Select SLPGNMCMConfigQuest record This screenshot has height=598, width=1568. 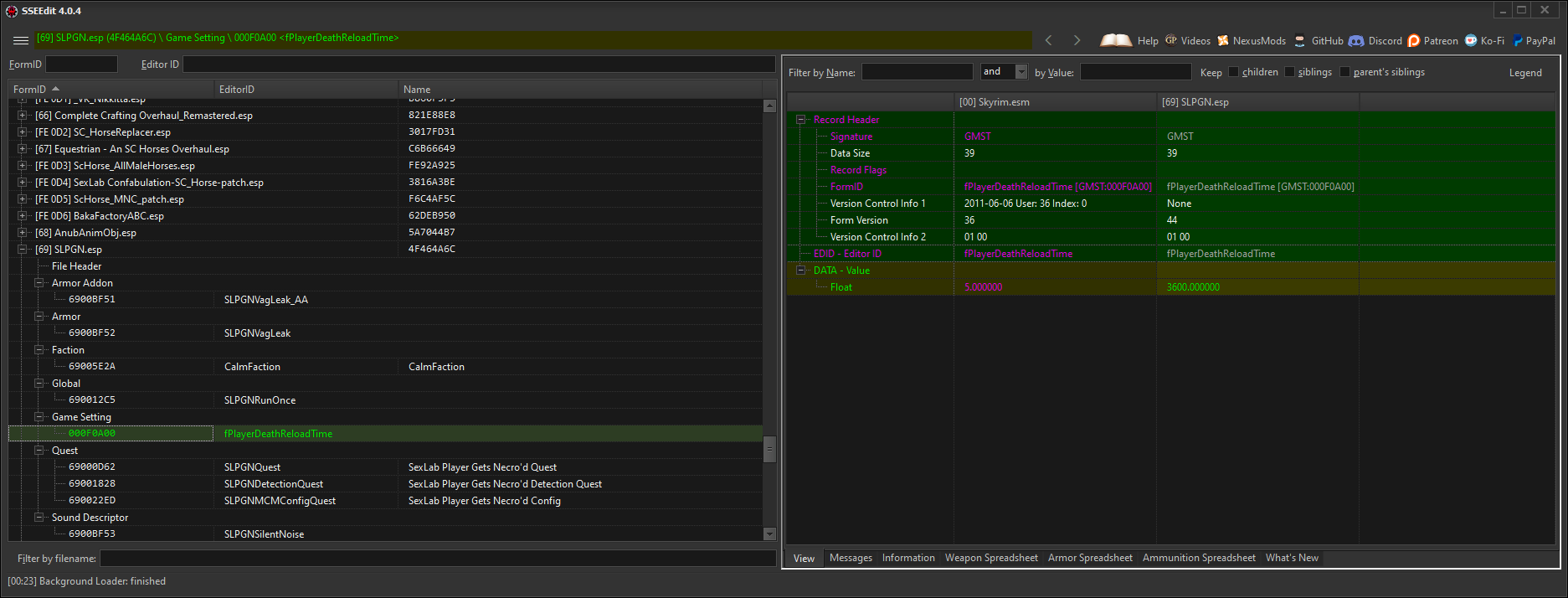tap(280, 501)
